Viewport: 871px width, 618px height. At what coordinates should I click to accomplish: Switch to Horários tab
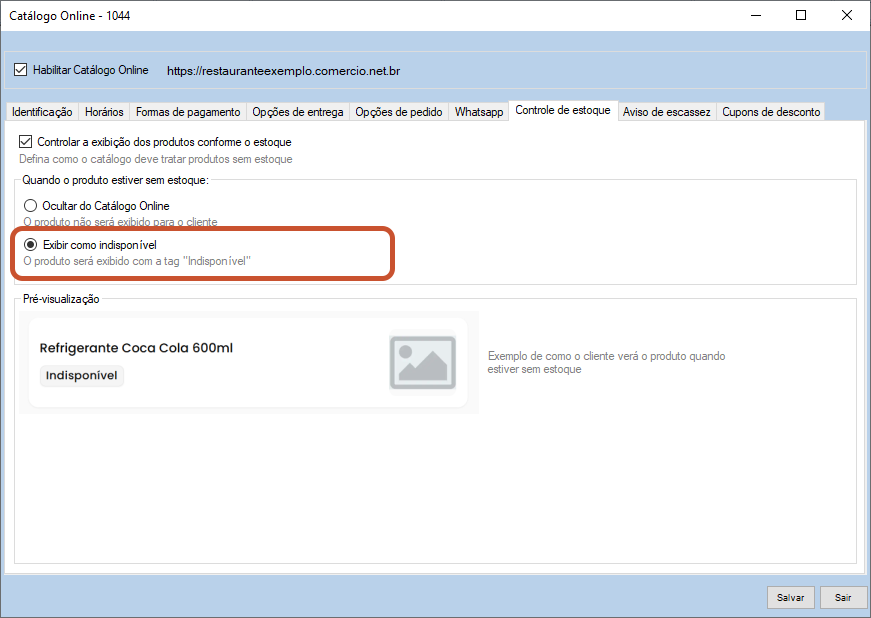[104, 112]
